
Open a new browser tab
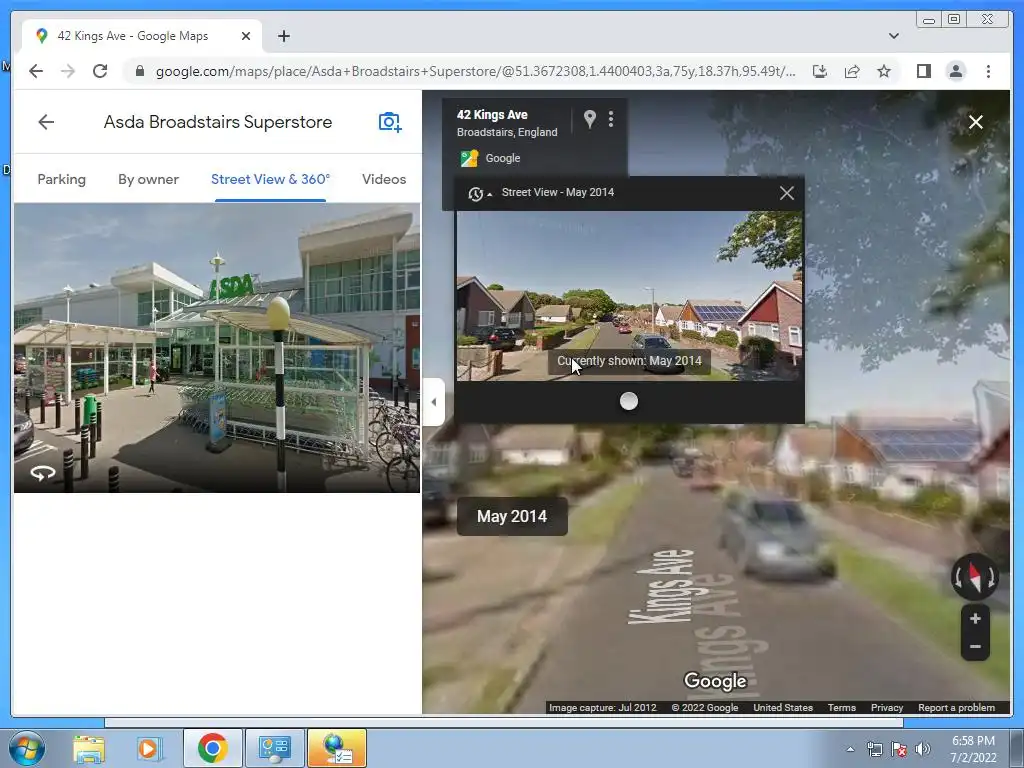click(283, 36)
